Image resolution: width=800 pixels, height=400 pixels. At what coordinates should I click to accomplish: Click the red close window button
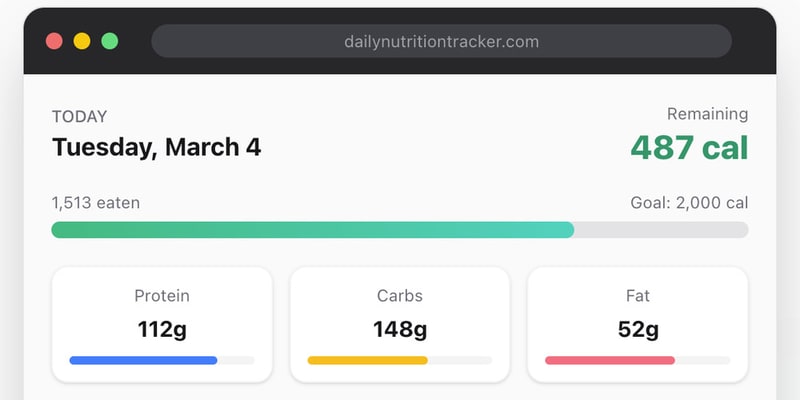54,41
